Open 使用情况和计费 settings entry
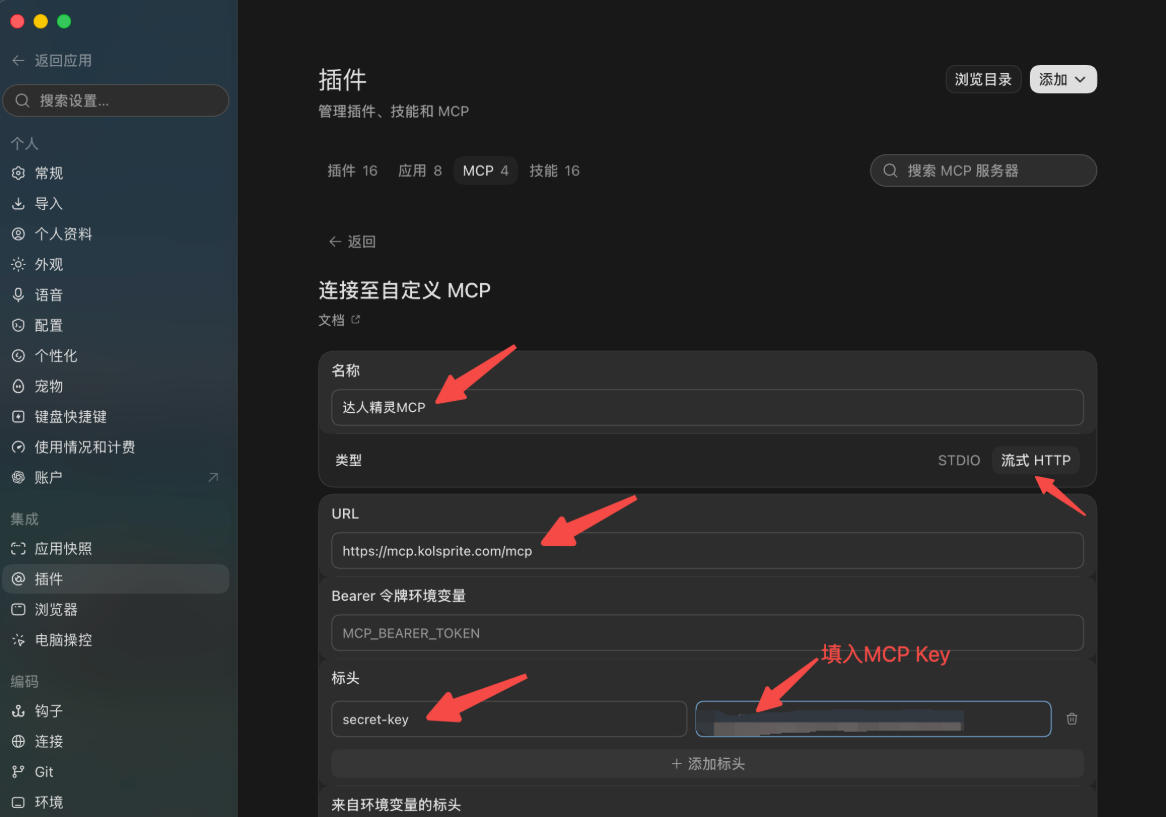The height and width of the screenshot is (817, 1166). point(115,448)
